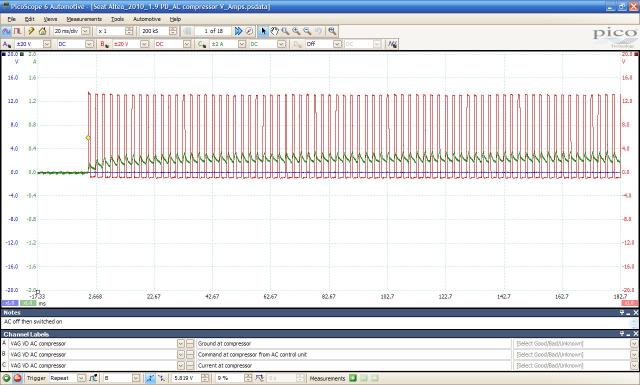Open the buffer navigator icon
640x385 pixels.
(x=249, y=31)
